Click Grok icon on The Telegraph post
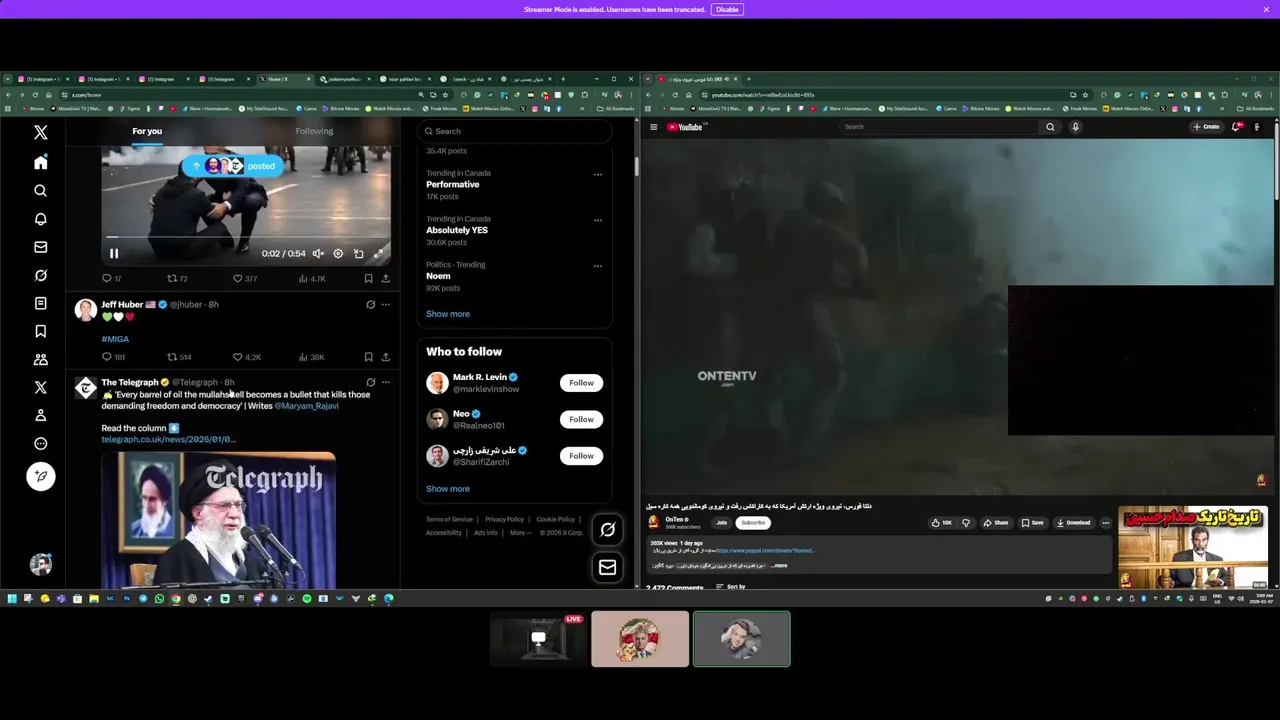1280x720 pixels. click(370, 382)
